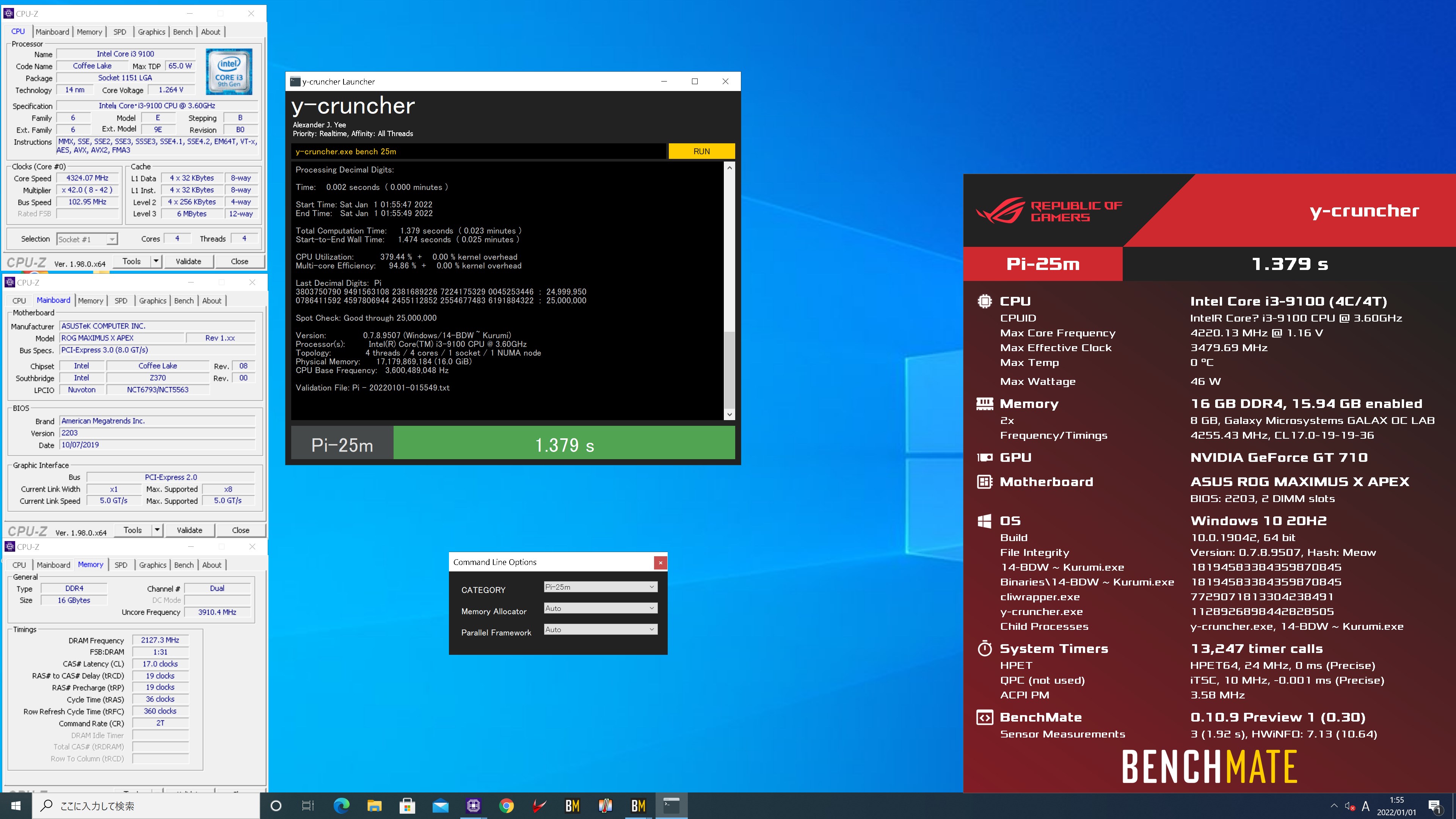Click the Intel Core i3 logo in CPU-Z
Image resolution: width=1456 pixels, height=819 pixels.
[x=229, y=72]
